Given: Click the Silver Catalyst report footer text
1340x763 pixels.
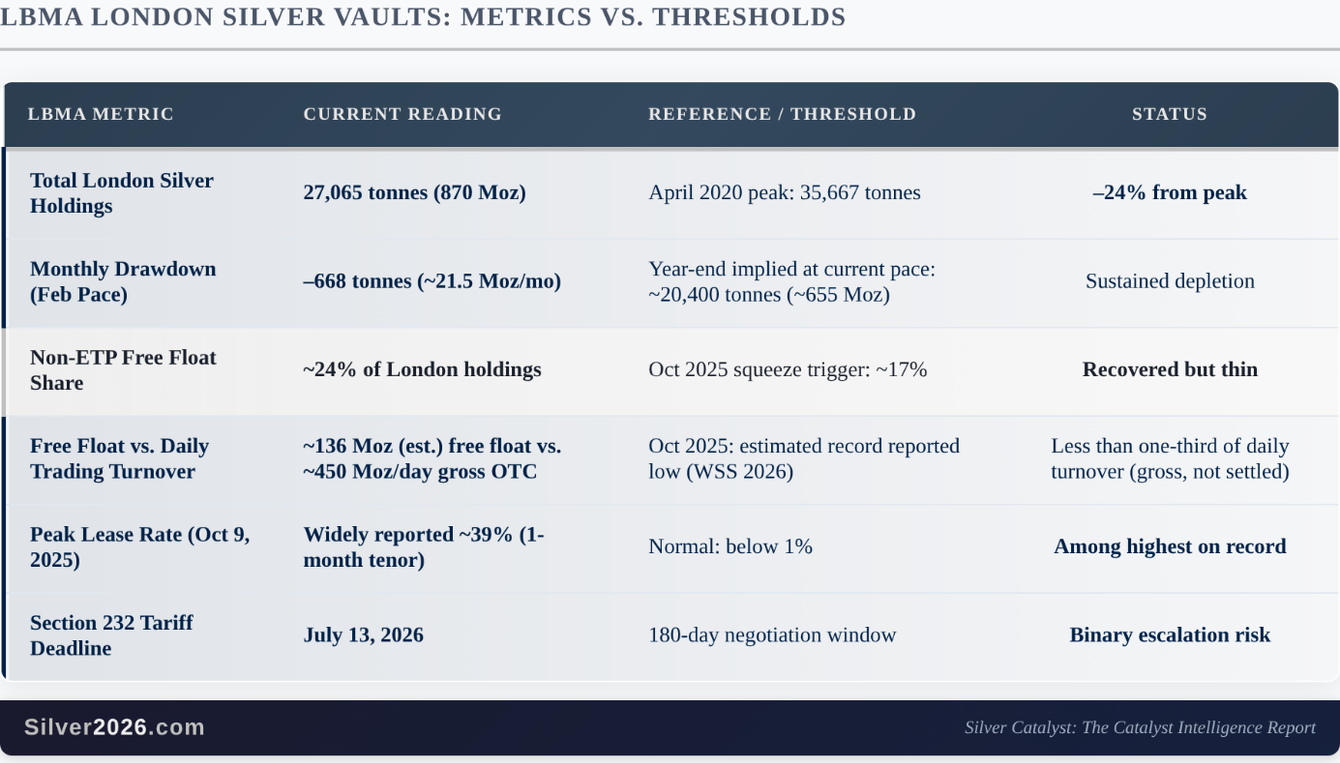Looking at the screenshot, I should point(1139,728).
